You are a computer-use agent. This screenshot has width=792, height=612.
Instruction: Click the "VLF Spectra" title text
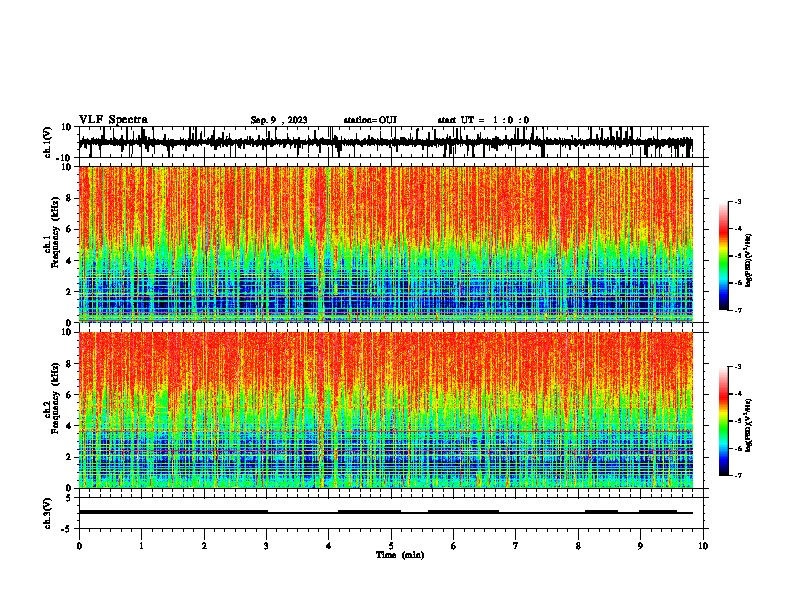tap(114, 120)
